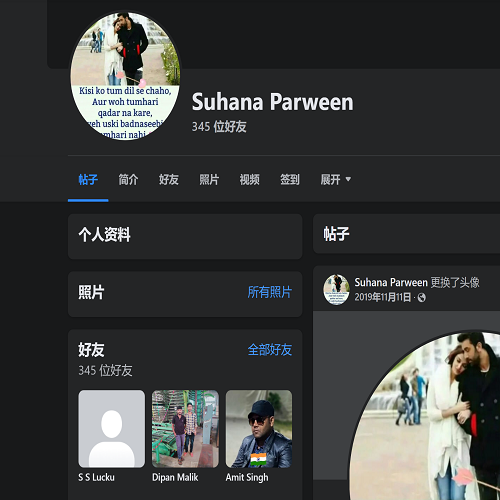
Task: Click the Dipan Malik name link
Action: [175, 477]
